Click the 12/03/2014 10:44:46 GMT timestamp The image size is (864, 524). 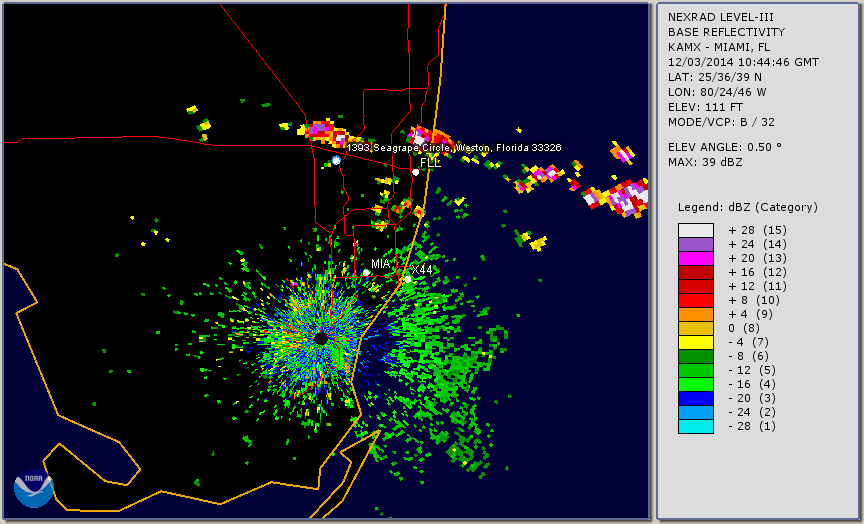743,62
